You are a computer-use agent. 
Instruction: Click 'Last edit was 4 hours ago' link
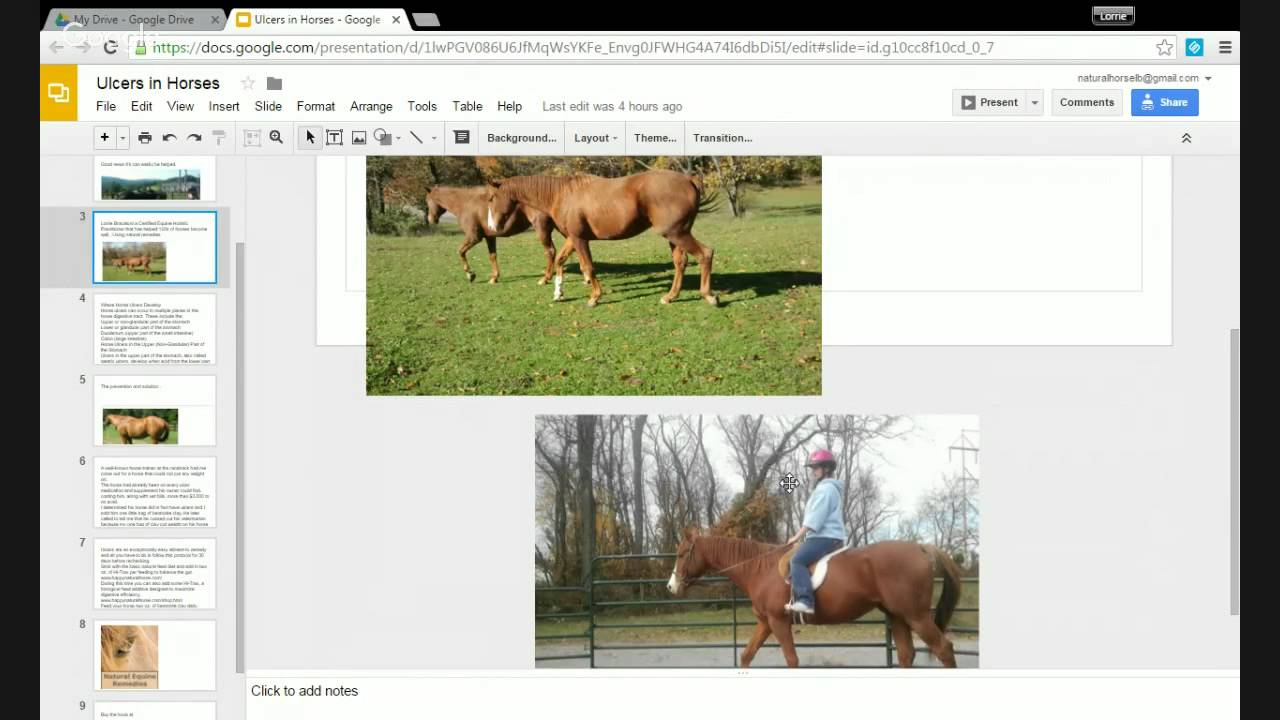click(x=612, y=106)
